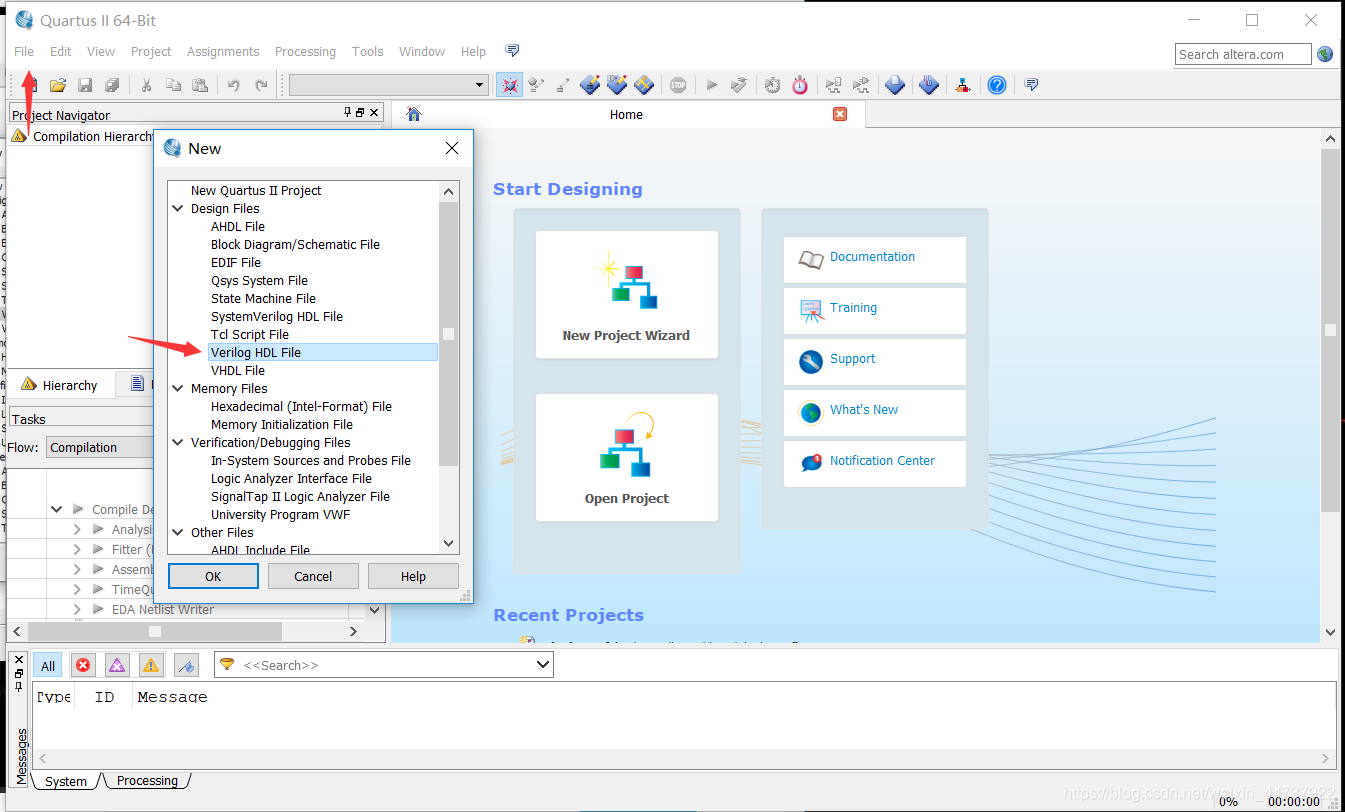Collapse the Design Files category
Screen dimensions: 1345x812
178,209
